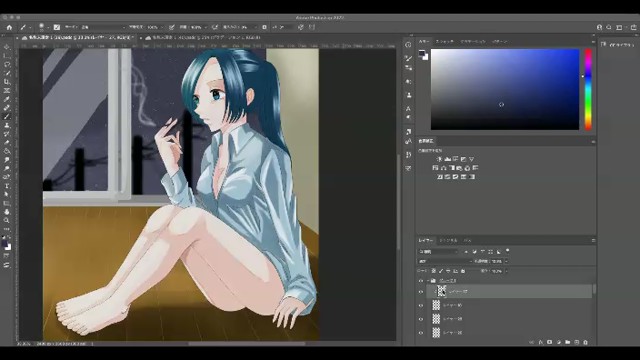This screenshot has height=360, width=640.
Task: Open the workspace switcher icon
Action: [x=620, y=27]
